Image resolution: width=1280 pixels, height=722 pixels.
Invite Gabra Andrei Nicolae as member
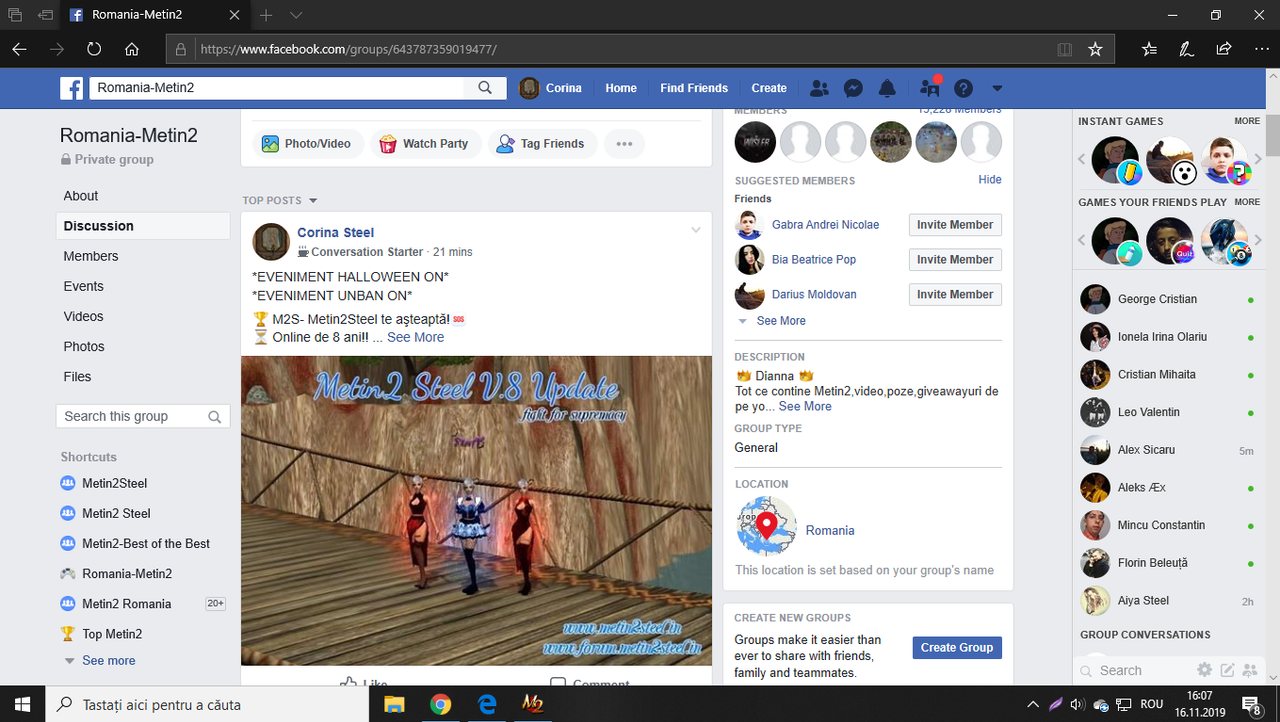tap(955, 225)
